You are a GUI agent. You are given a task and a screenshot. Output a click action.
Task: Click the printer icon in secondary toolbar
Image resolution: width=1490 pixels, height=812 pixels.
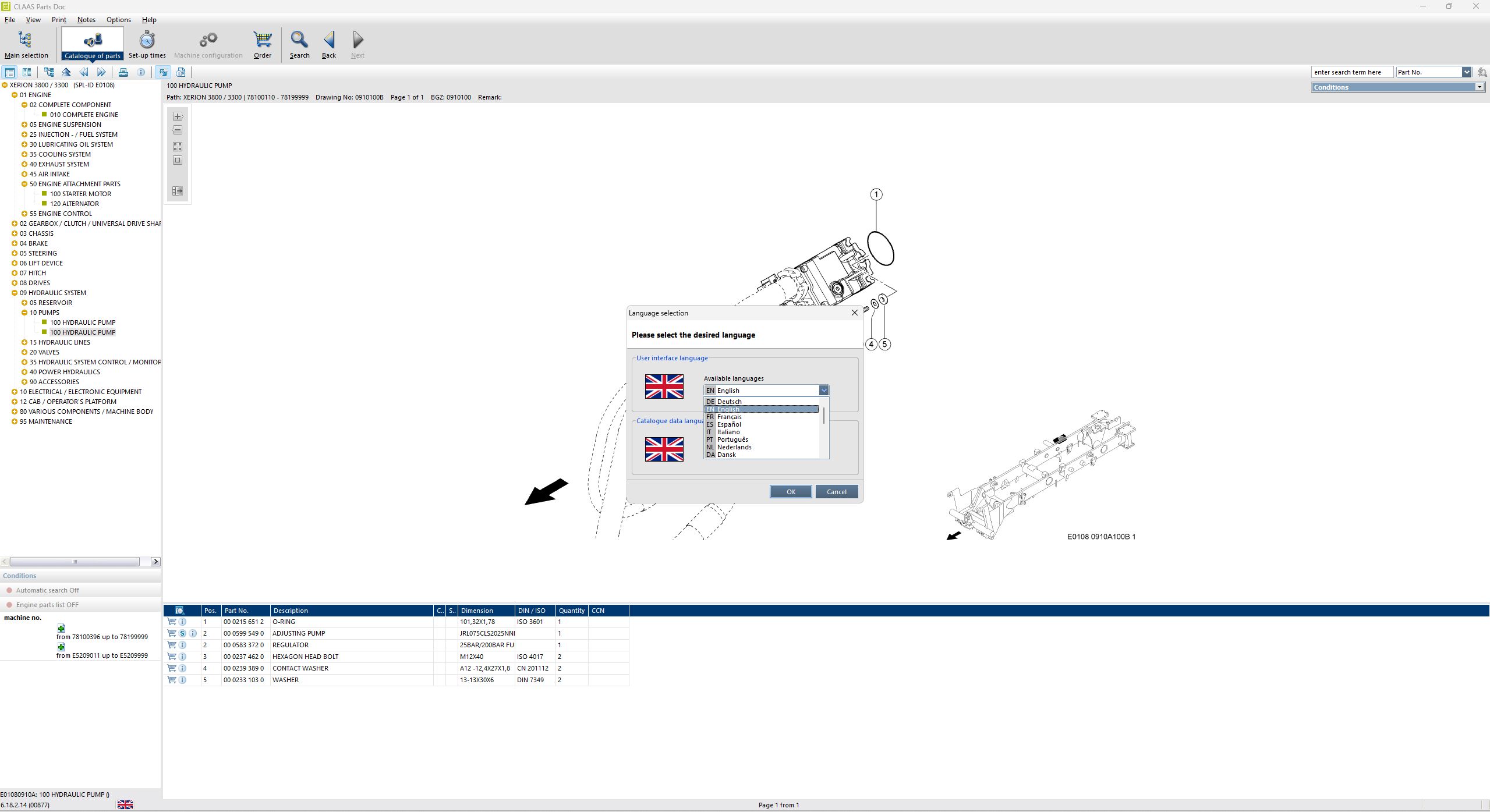[x=123, y=72]
